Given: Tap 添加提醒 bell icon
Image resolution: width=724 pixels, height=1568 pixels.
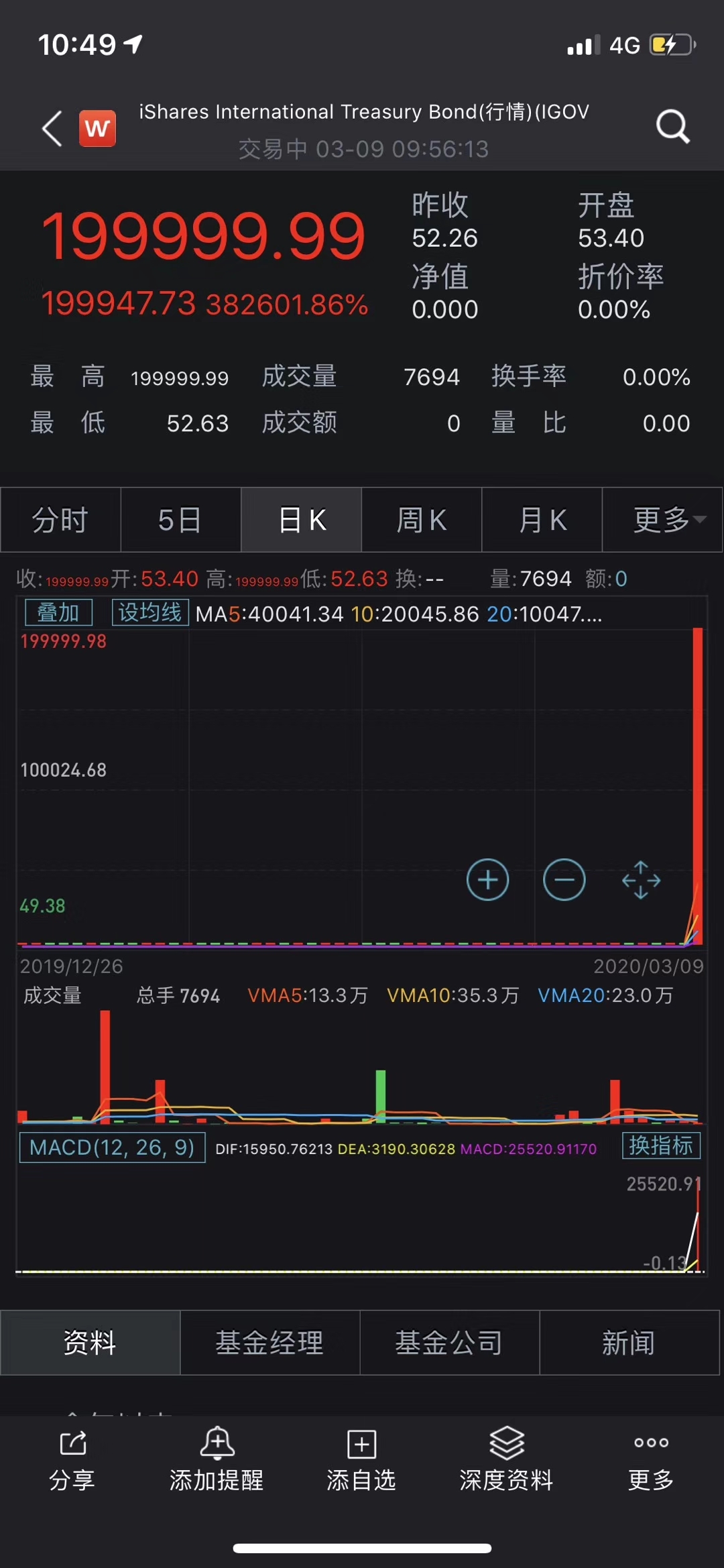Looking at the screenshot, I should point(217,1443).
